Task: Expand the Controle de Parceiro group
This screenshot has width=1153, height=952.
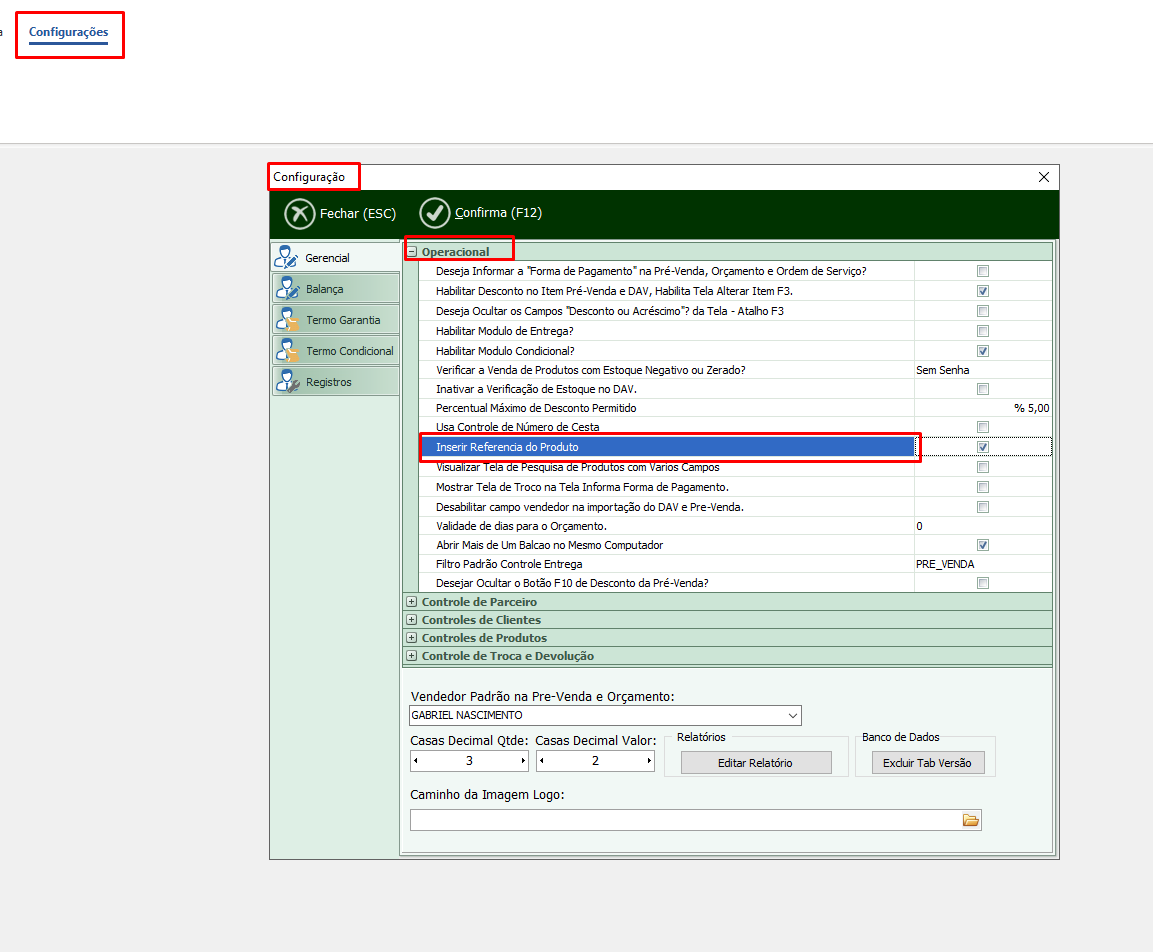Action: pyautogui.click(x=412, y=602)
